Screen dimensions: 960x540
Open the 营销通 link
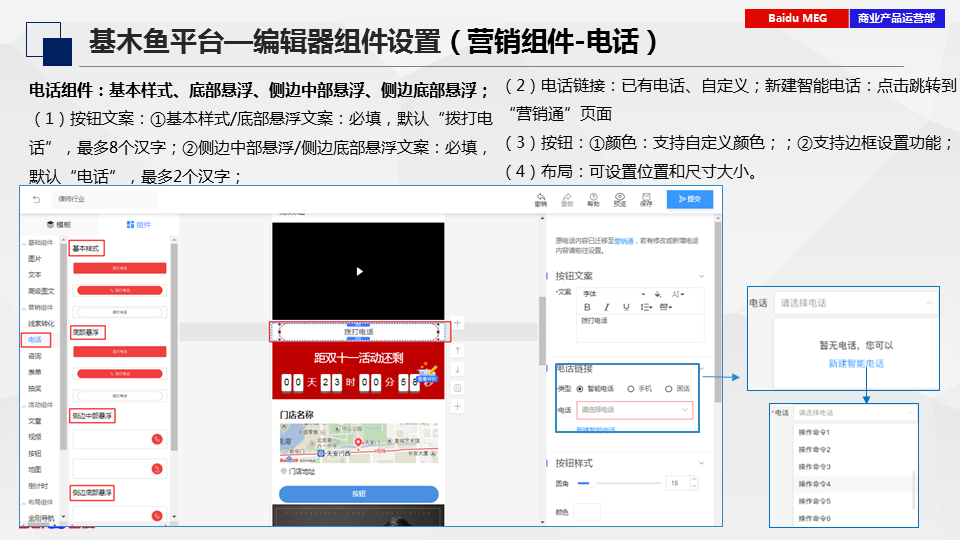click(x=623, y=241)
